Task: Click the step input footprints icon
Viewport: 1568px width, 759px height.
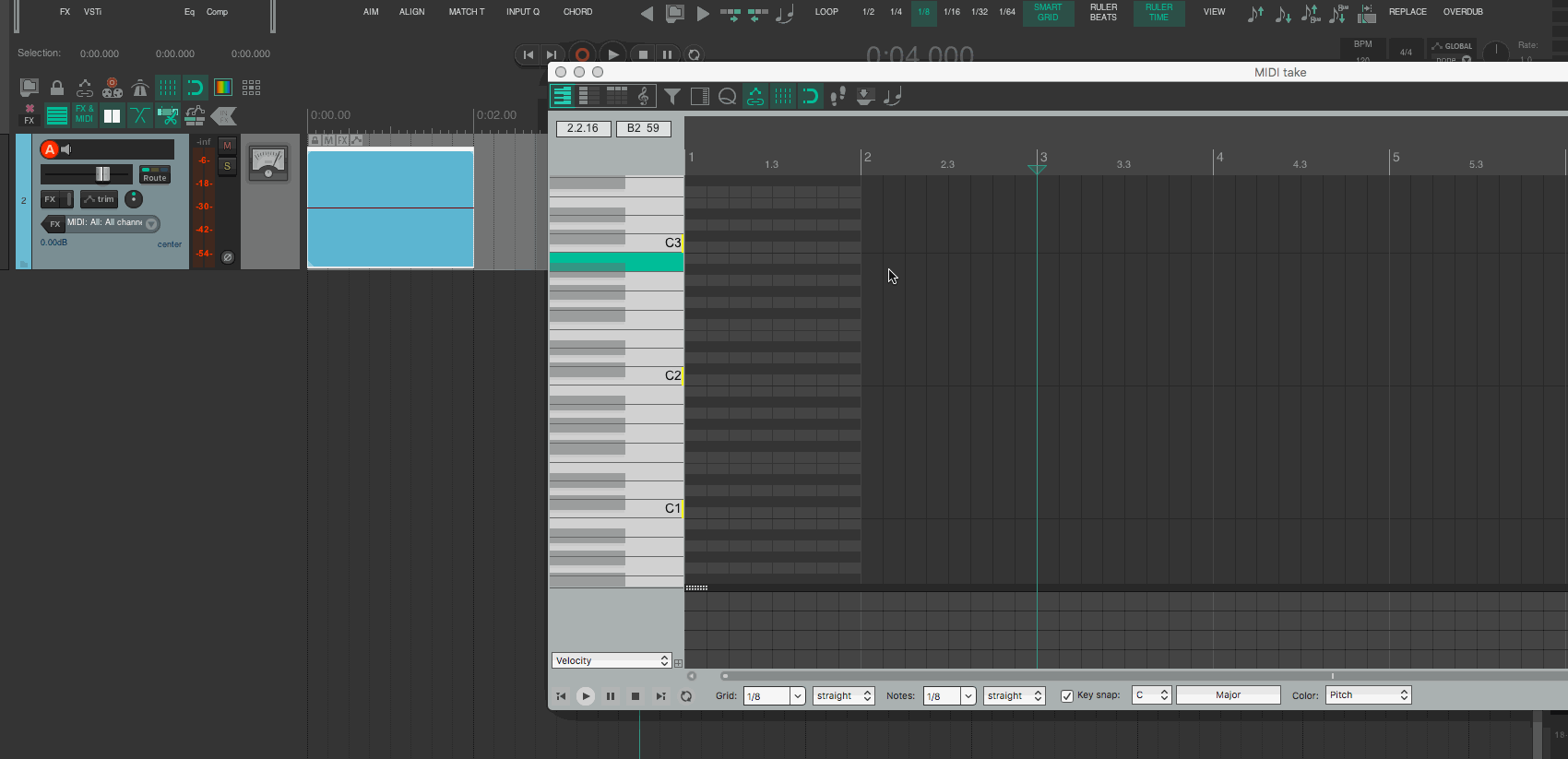Action: pos(837,96)
